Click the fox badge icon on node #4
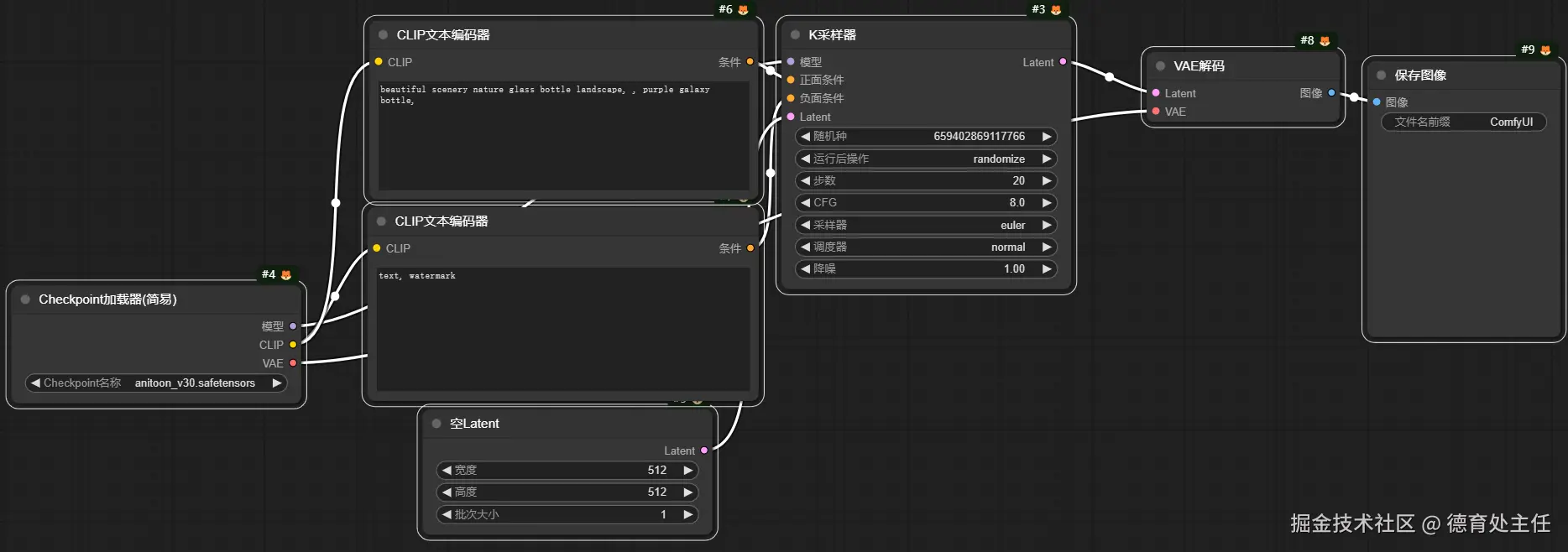The height and width of the screenshot is (552, 1568). coord(286,275)
